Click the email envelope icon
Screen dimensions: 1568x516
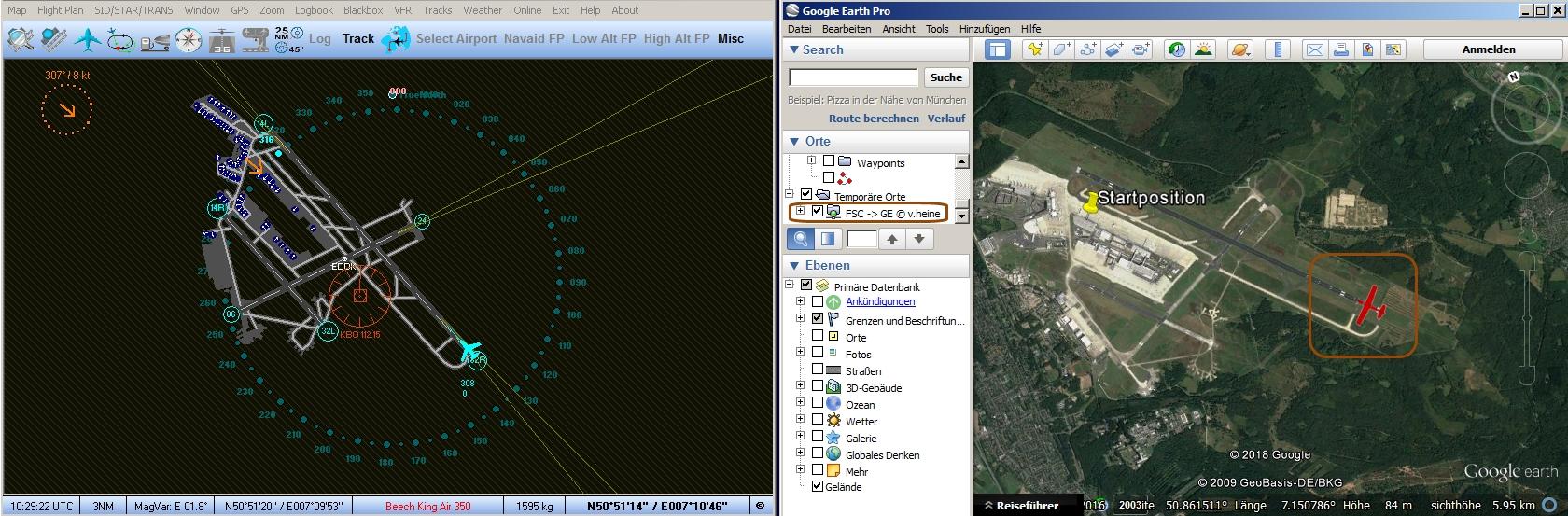(x=1314, y=49)
